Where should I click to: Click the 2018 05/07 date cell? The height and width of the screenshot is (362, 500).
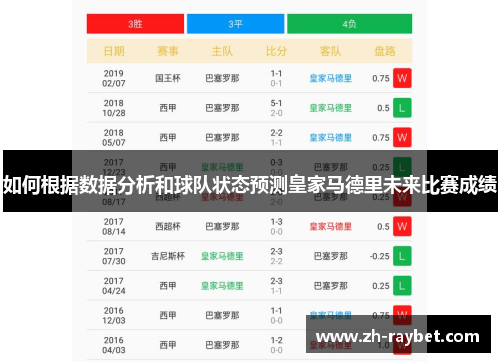click(x=114, y=138)
